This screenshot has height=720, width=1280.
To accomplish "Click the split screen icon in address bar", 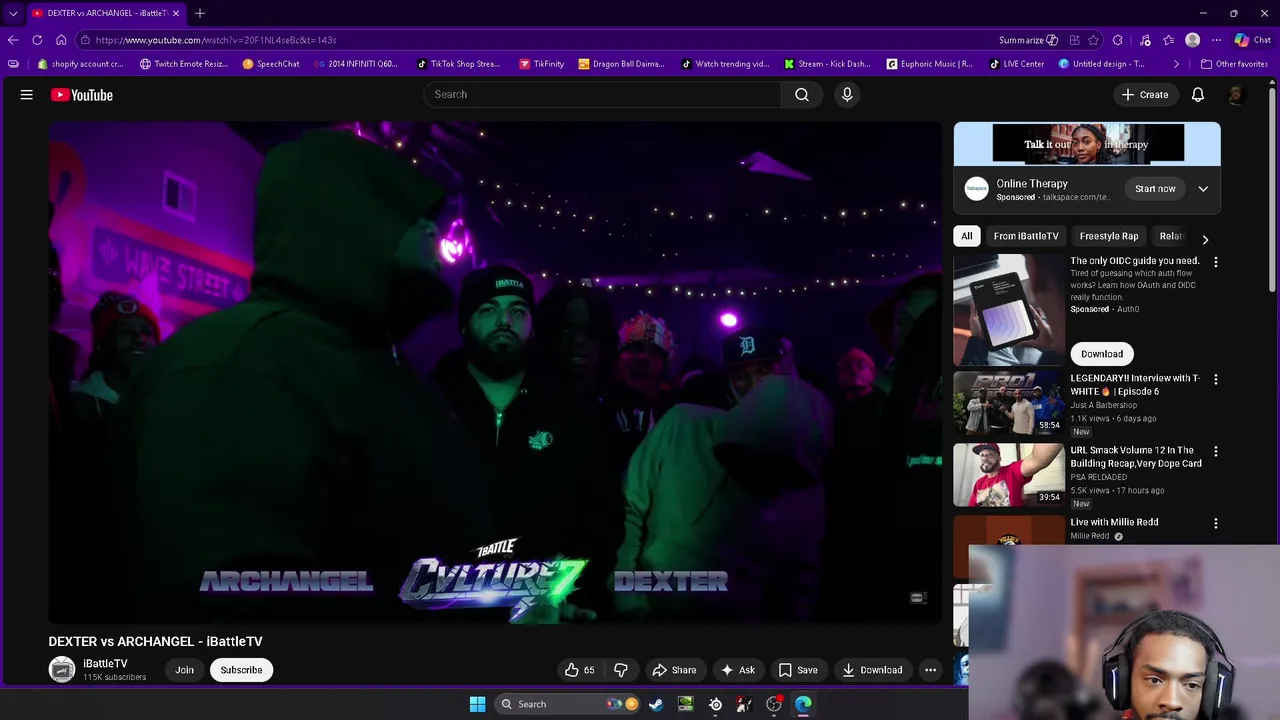I will [1074, 40].
